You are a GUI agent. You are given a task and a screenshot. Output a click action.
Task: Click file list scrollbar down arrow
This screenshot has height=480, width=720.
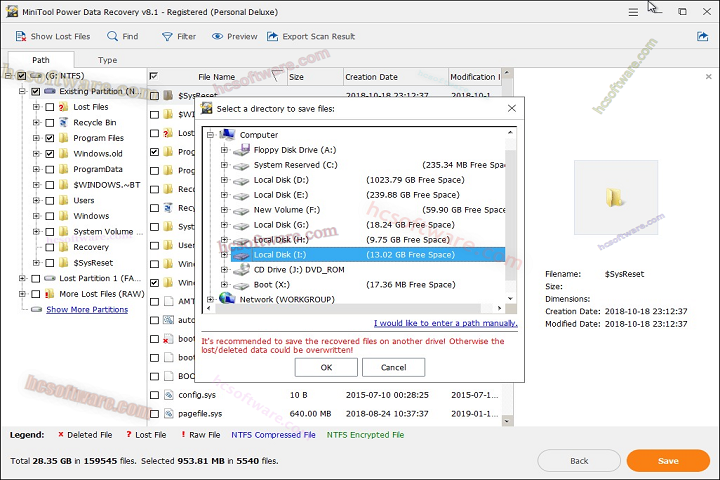tap(507, 421)
